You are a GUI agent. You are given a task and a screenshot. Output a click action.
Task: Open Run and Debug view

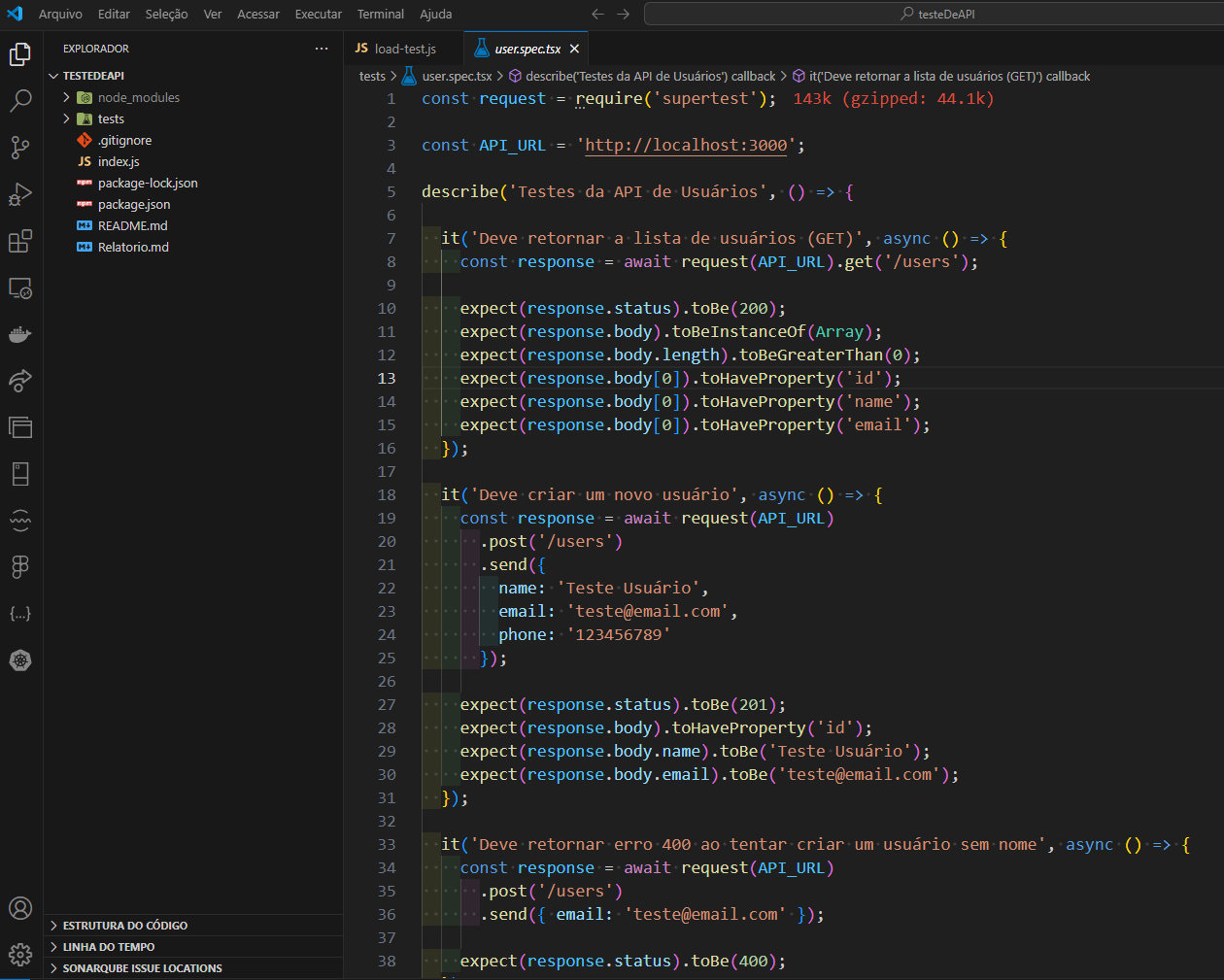pyautogui.click(x=20, y=193)
